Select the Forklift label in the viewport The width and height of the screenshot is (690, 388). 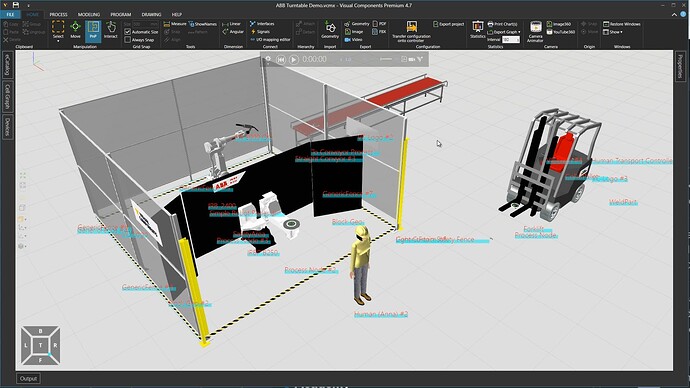[534, 229]
